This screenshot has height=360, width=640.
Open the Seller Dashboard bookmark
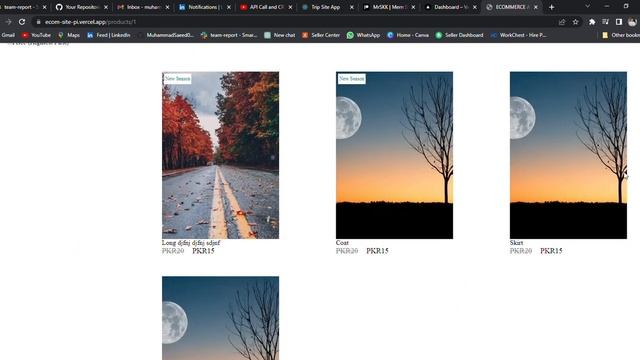point(459,35)
